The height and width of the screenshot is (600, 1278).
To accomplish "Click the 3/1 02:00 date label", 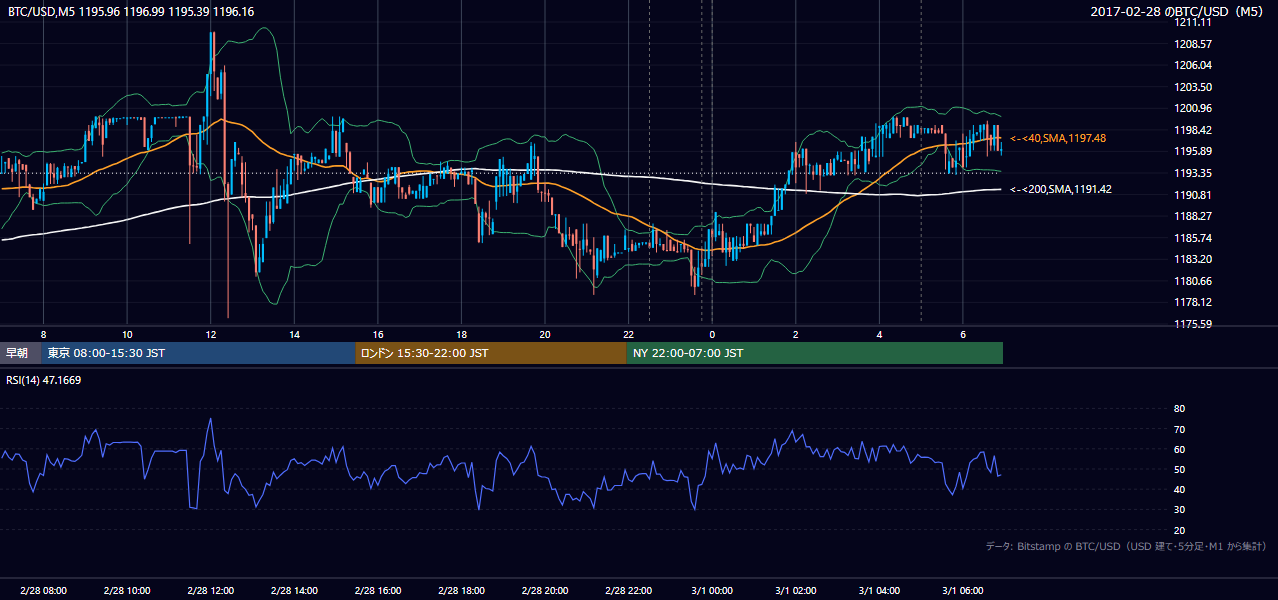I will (x=796, y=591).
